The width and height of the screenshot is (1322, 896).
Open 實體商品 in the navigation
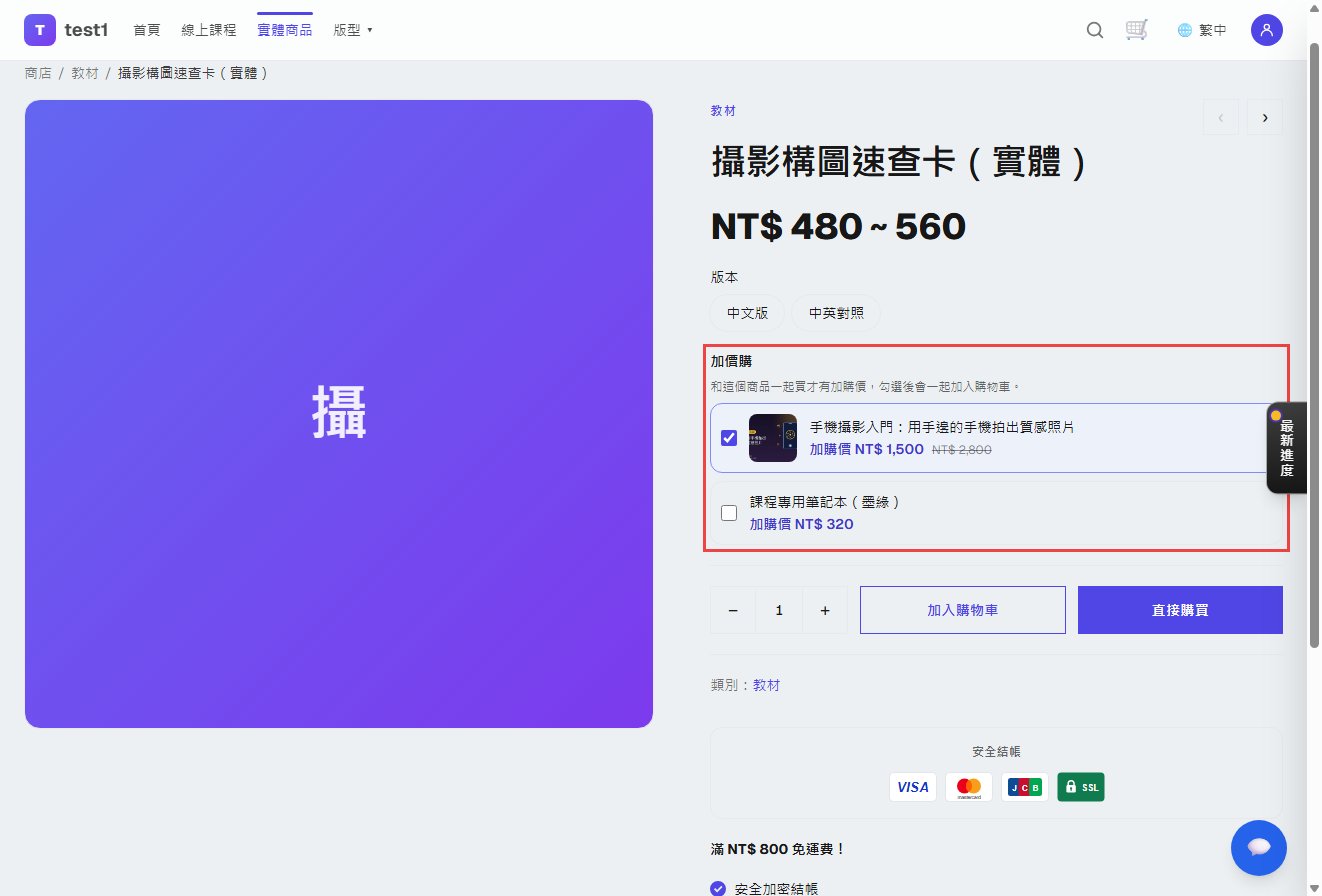click(285, 30)
